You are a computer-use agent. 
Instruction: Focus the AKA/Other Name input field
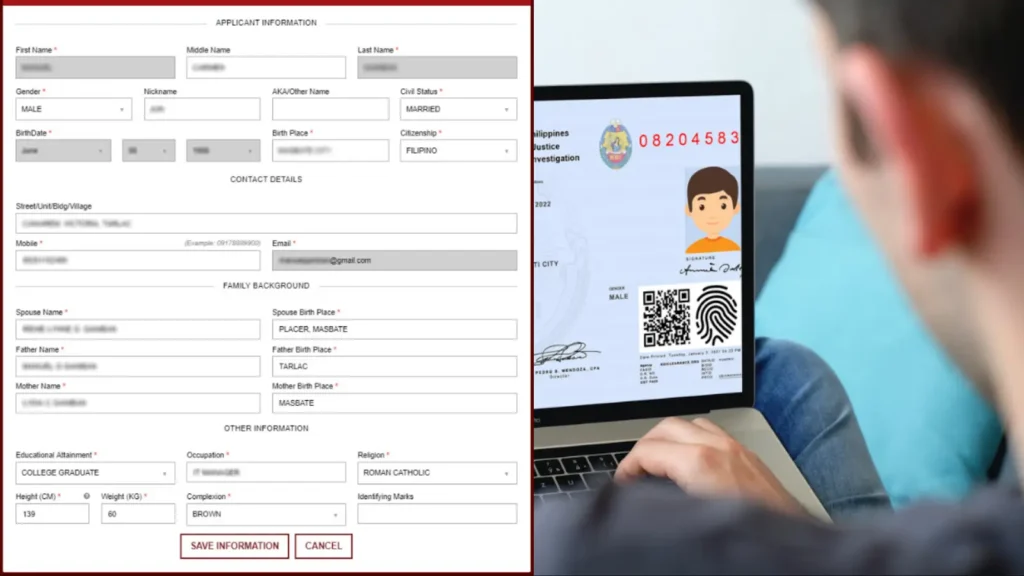[x=330, y=109]
